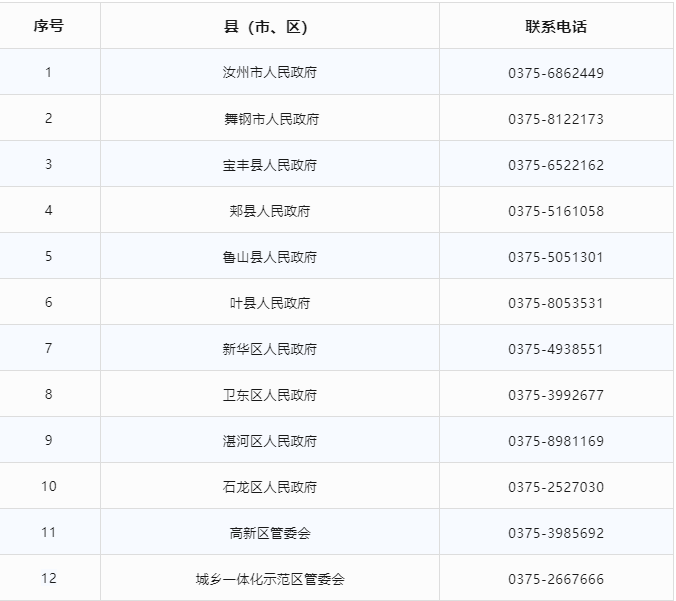Select phone number 0375-3992677
Screen dimensions: 676x601
(556, 395)
